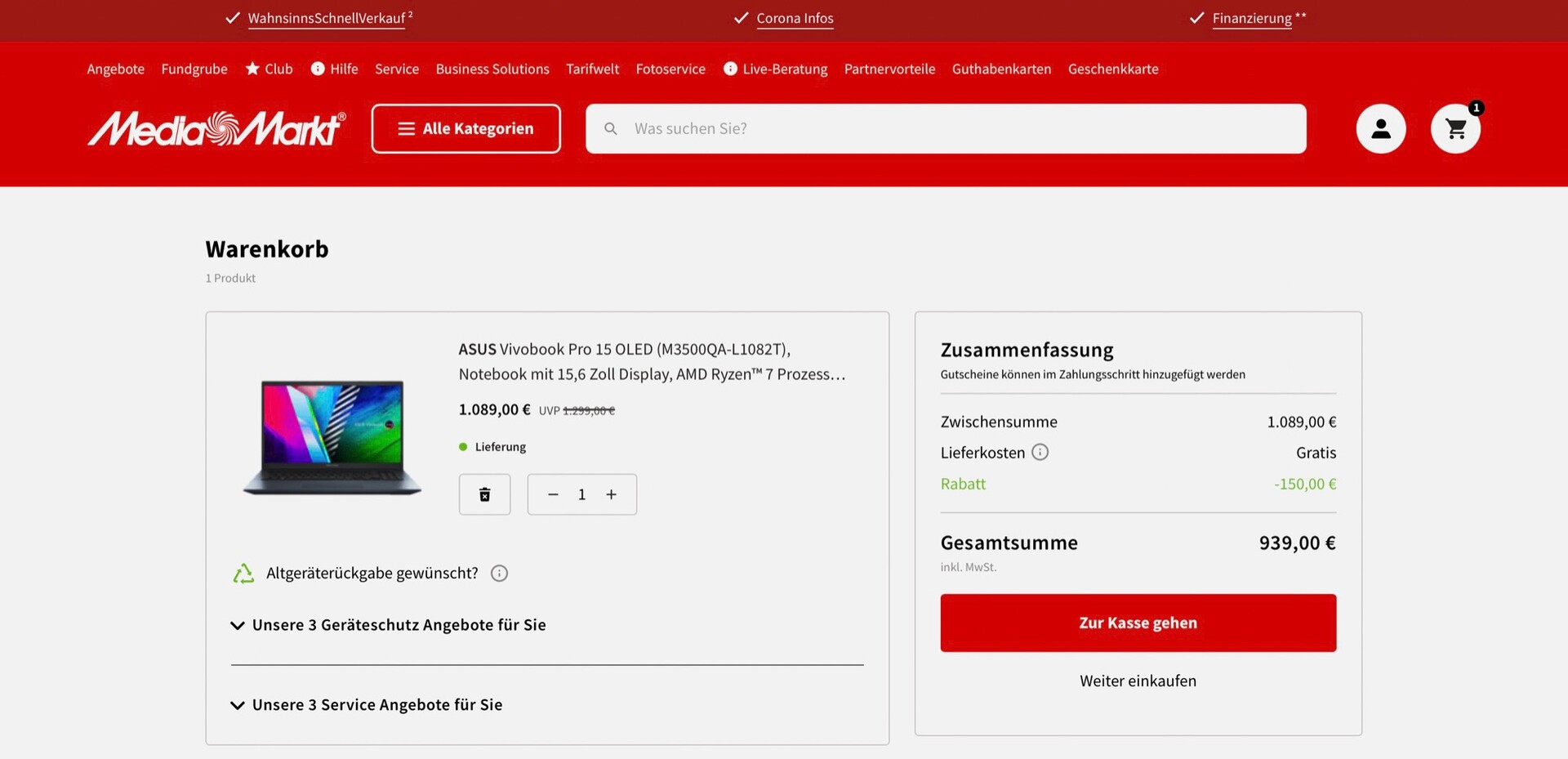Go to Fundgrube

coord(194,69)
